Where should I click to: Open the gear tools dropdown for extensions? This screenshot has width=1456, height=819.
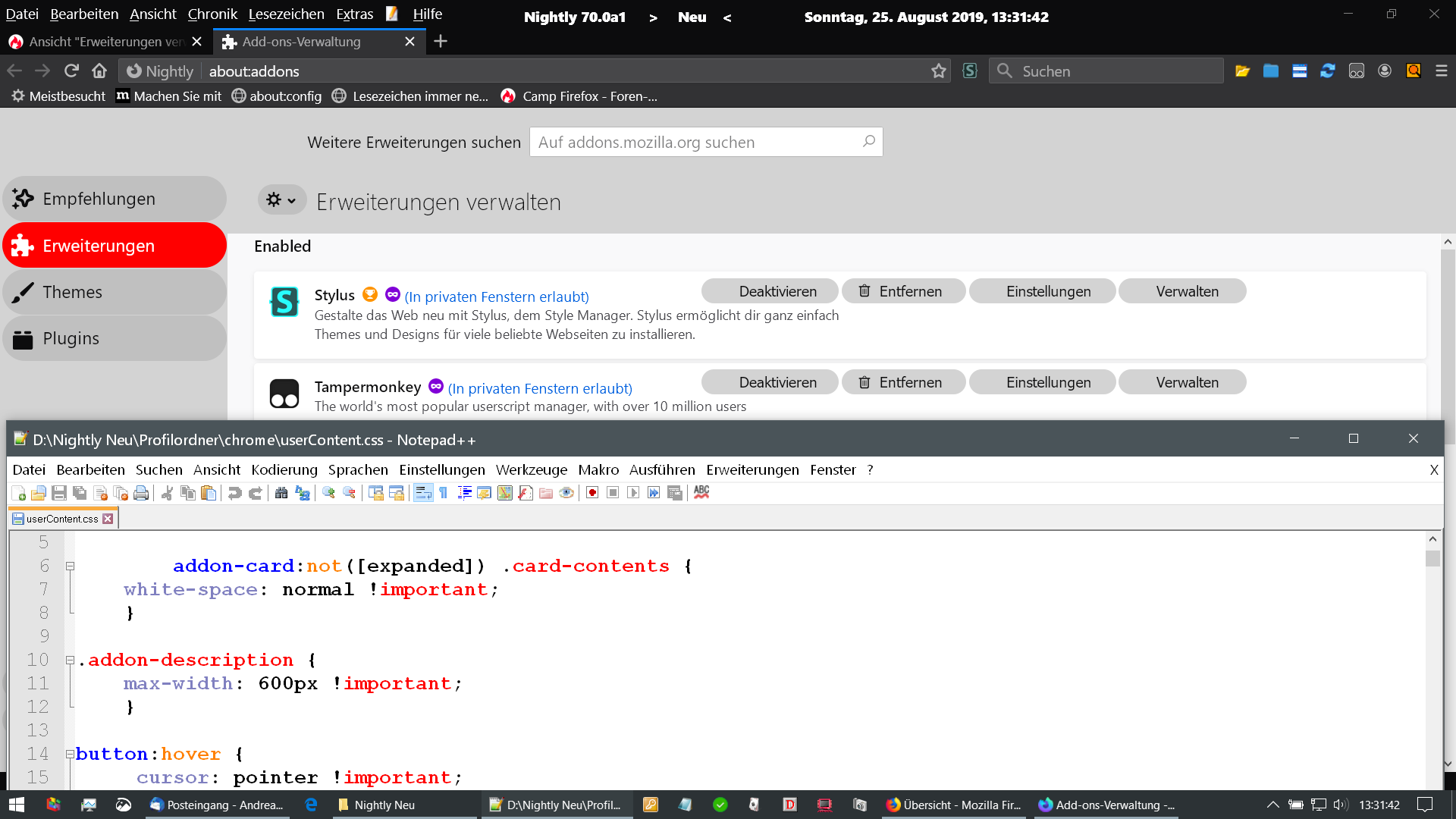[281, 199]
